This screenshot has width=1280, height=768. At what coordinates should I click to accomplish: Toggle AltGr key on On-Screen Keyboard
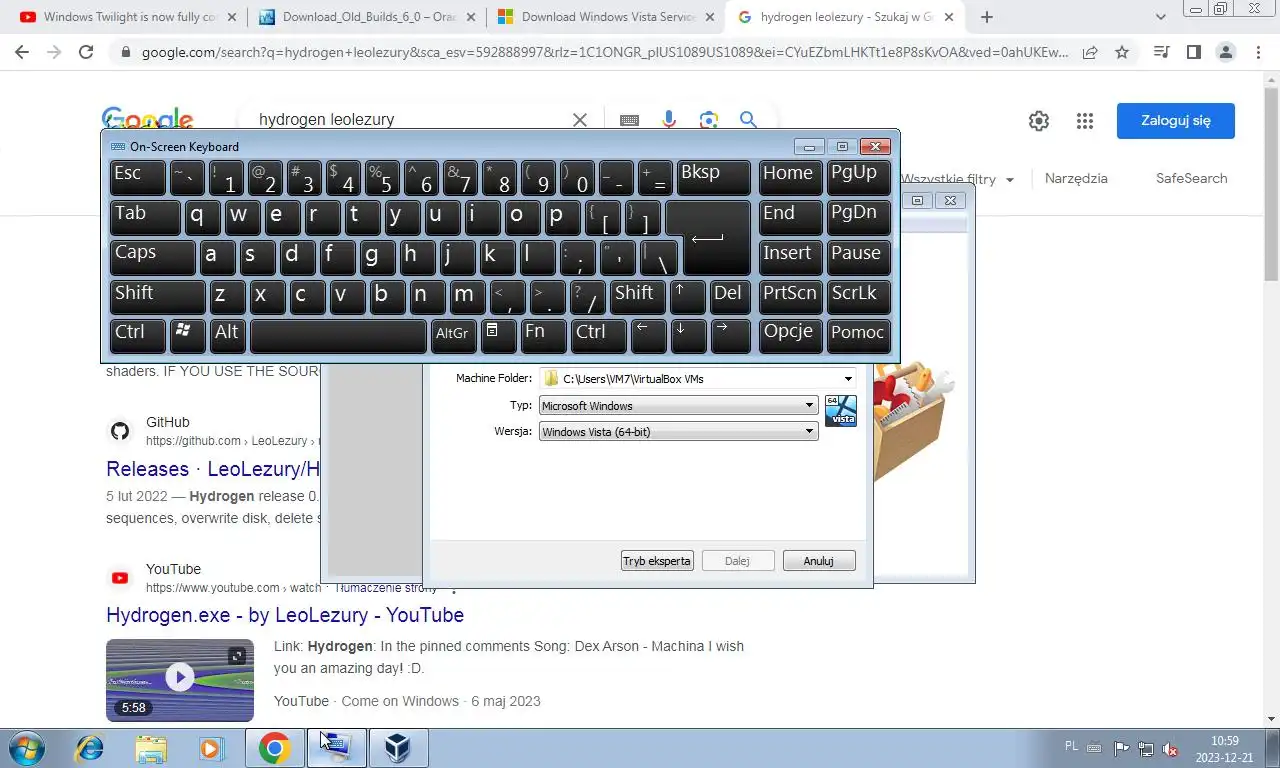453,335
